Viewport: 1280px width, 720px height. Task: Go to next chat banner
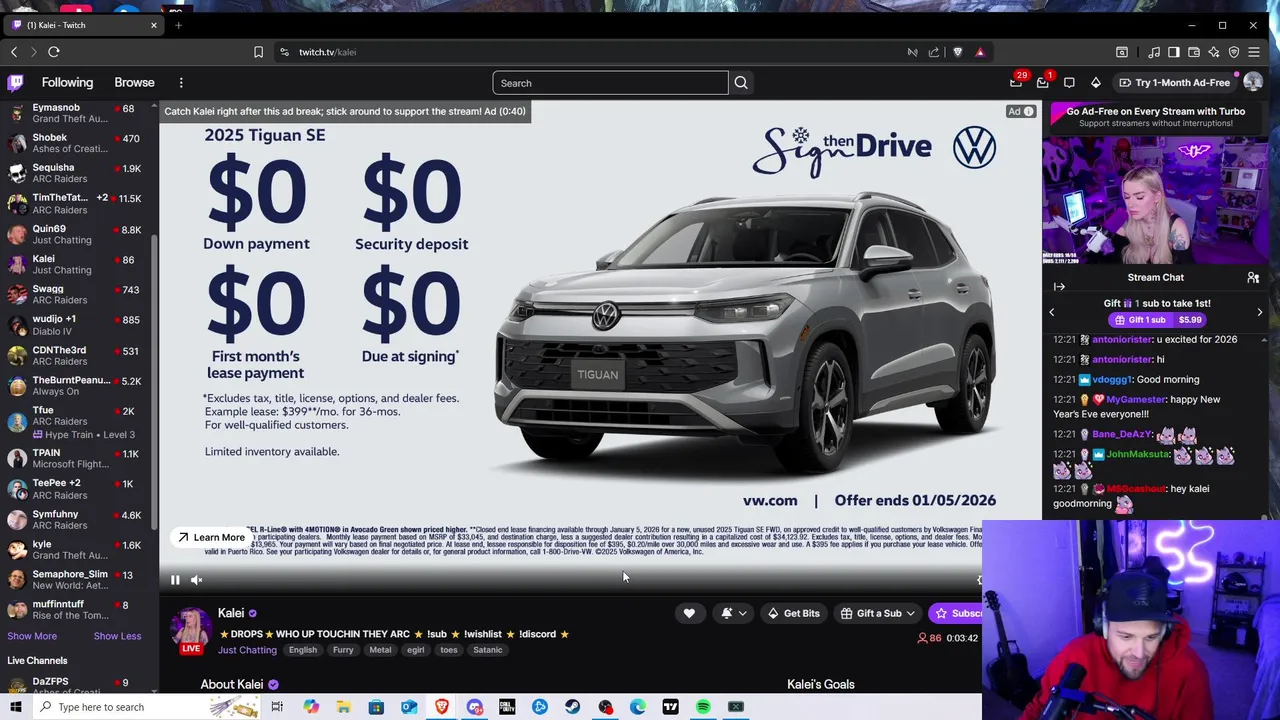tap(1259, 312)
